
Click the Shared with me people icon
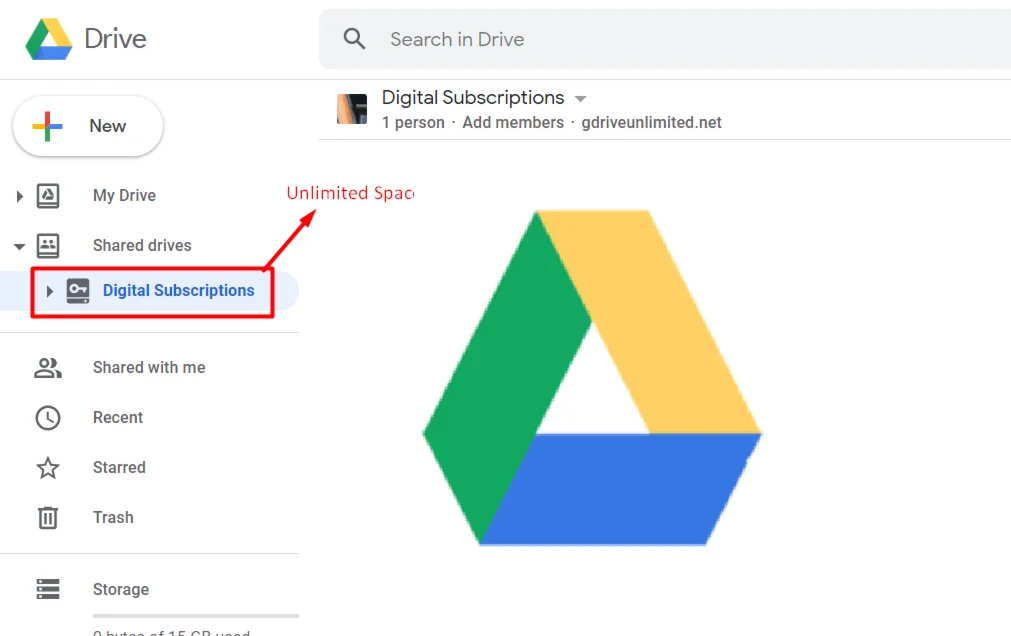pos(48,368)
